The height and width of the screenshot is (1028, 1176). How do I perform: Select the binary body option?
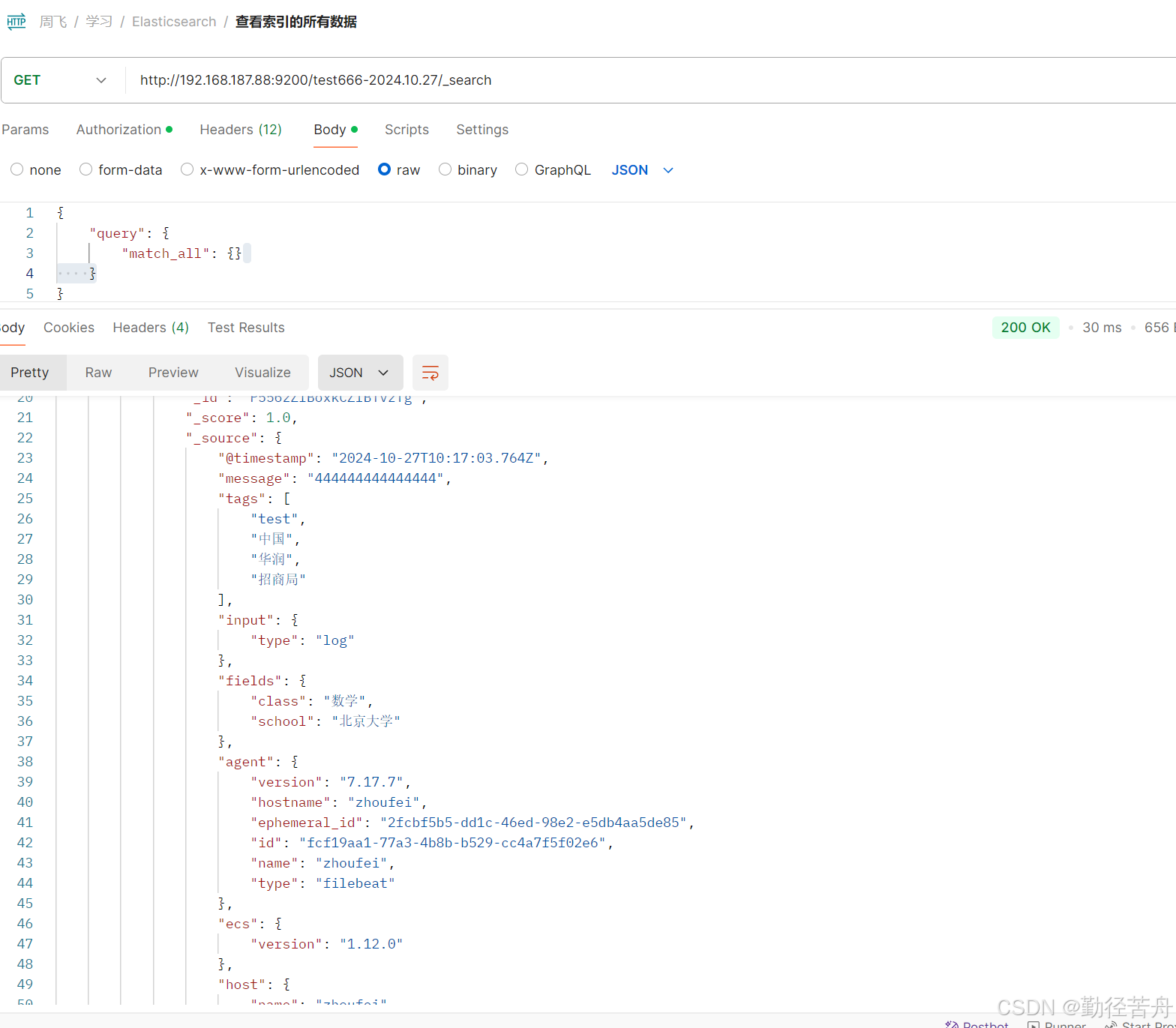(x=468, y=170)
